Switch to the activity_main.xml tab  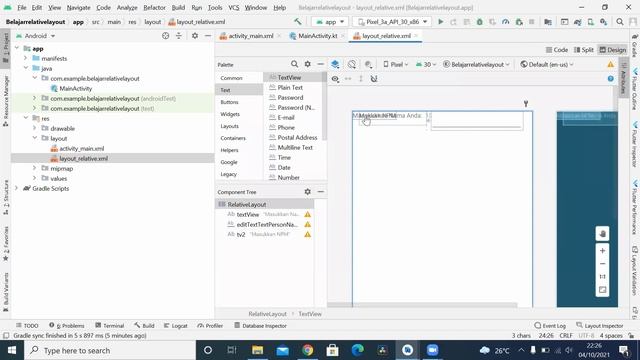(x=250, y=36)
